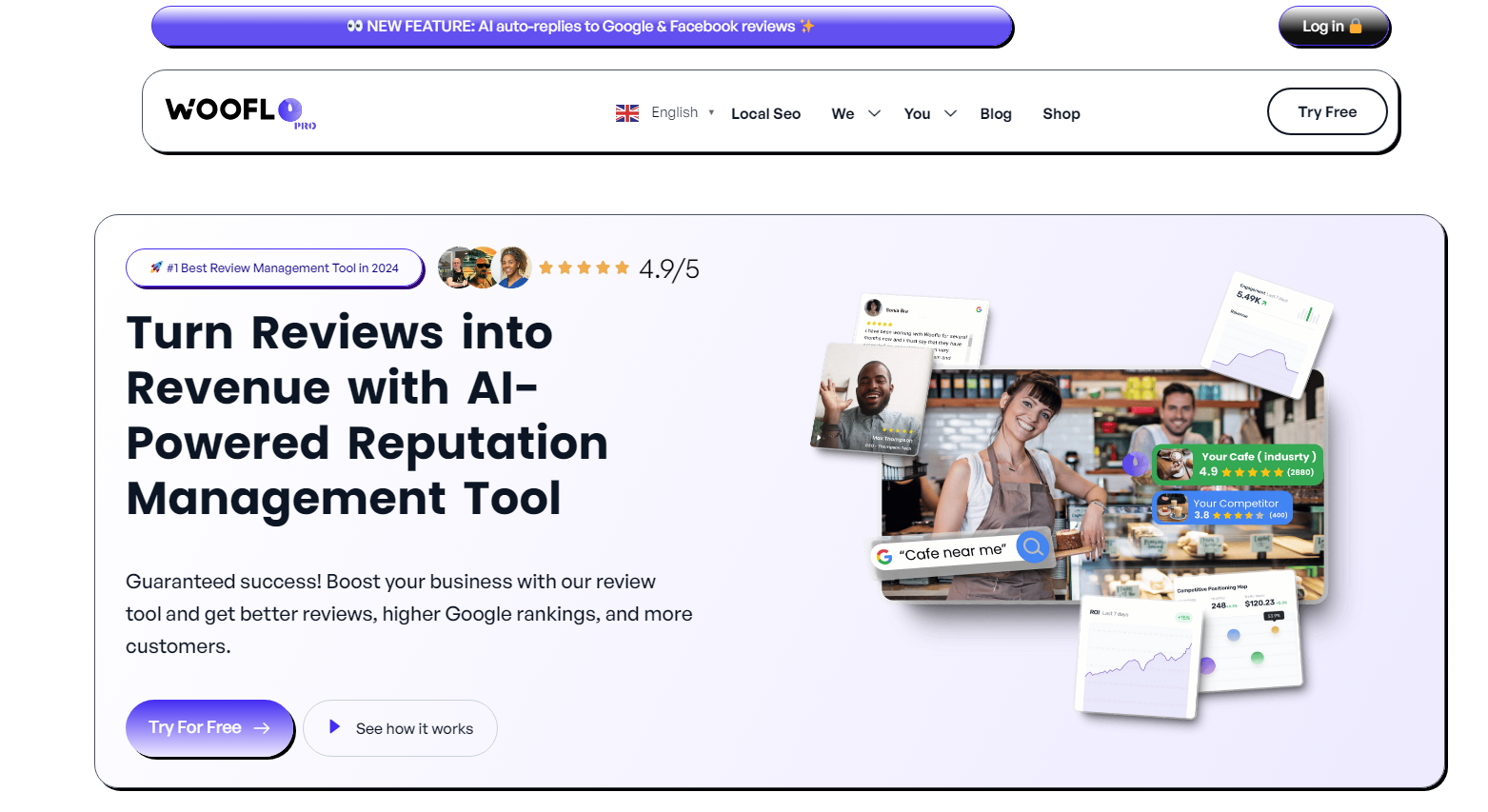Click the five-star rating icons

tap(584, 268)
